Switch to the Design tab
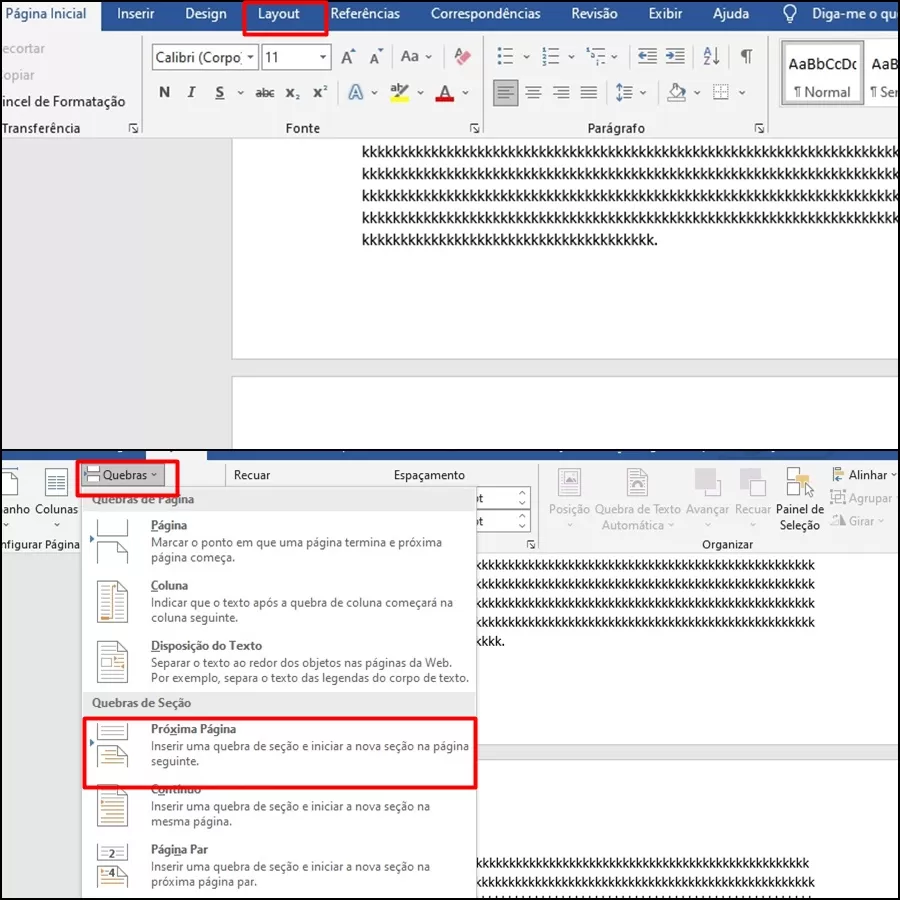 point(205,14)
